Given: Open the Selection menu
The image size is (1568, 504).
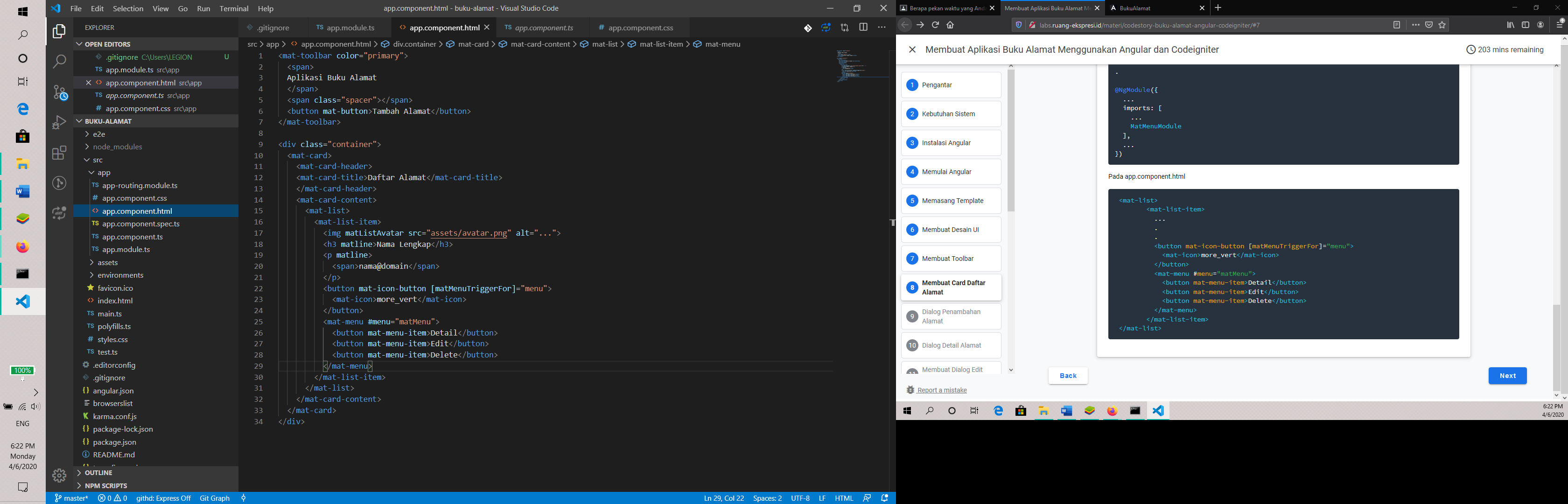Looking at the screenshot, I should pyautogui.click(x=128, y=8).
